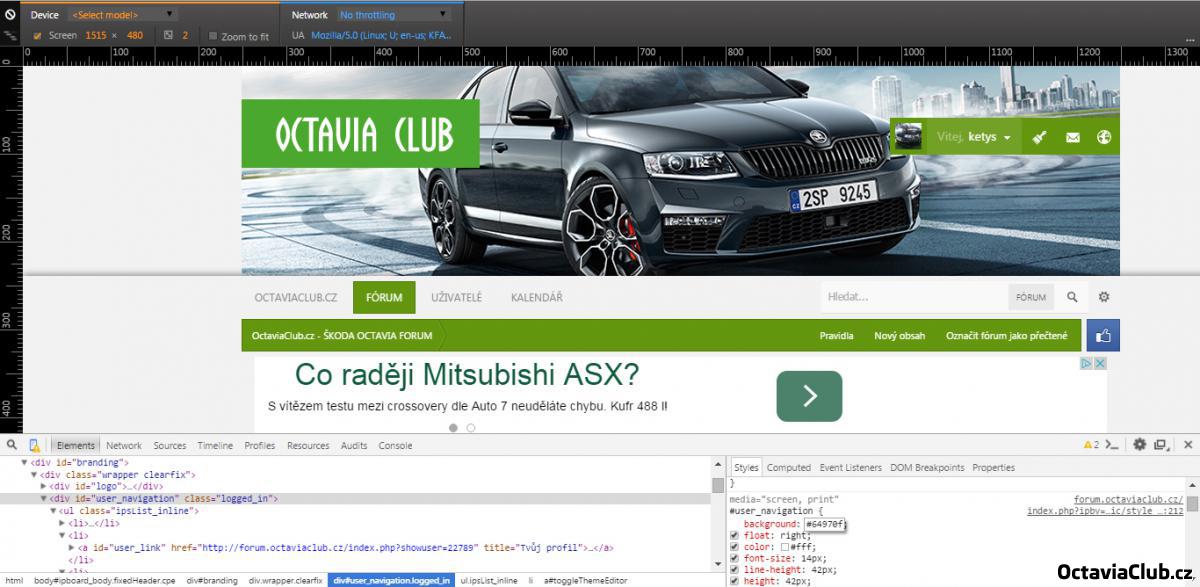
Task: Open the Device select model dropdown
Action: click(122, 15)
